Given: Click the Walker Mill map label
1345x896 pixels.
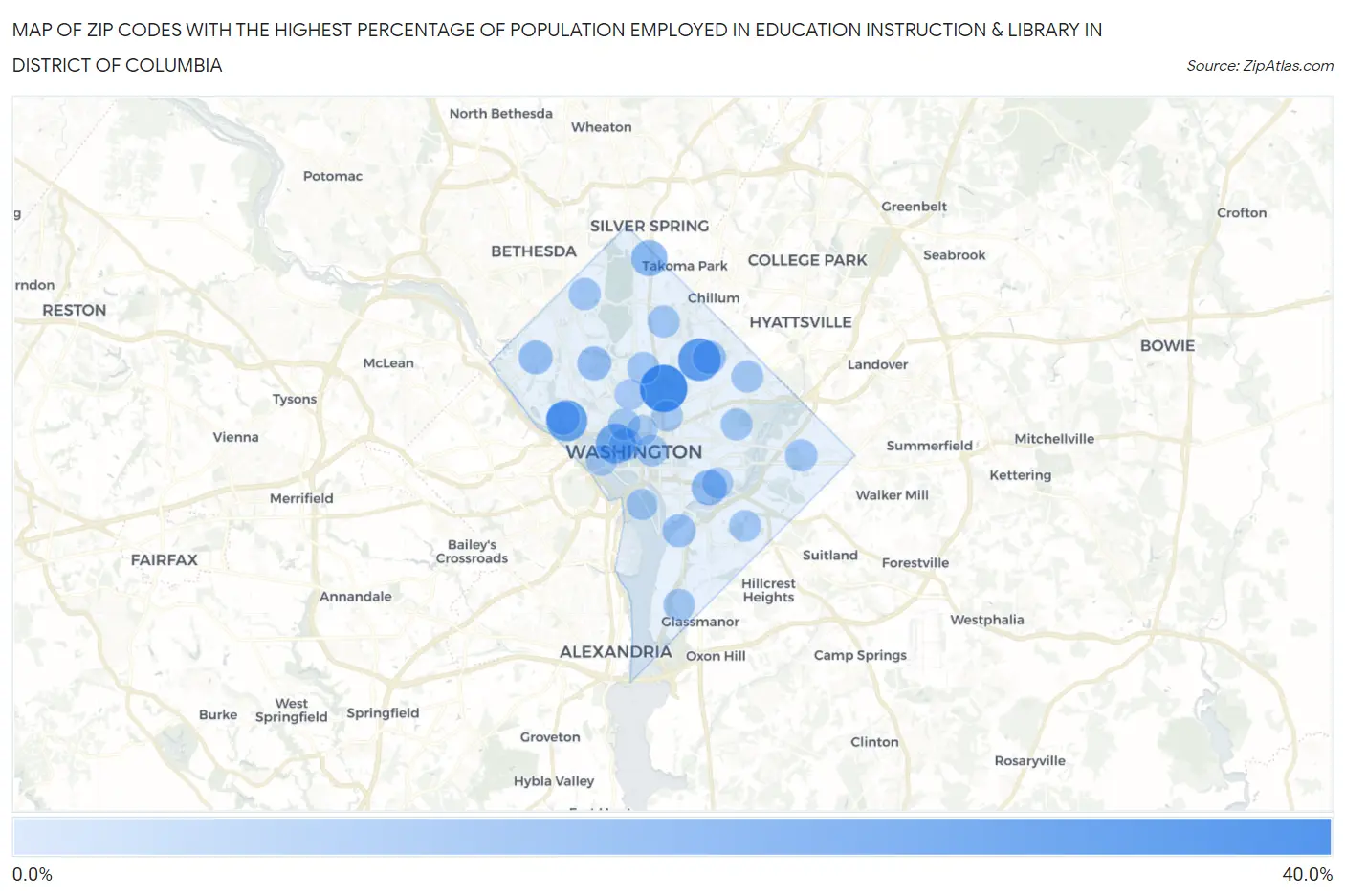Looking at the screenshot, I should click(x=893, y=495).
